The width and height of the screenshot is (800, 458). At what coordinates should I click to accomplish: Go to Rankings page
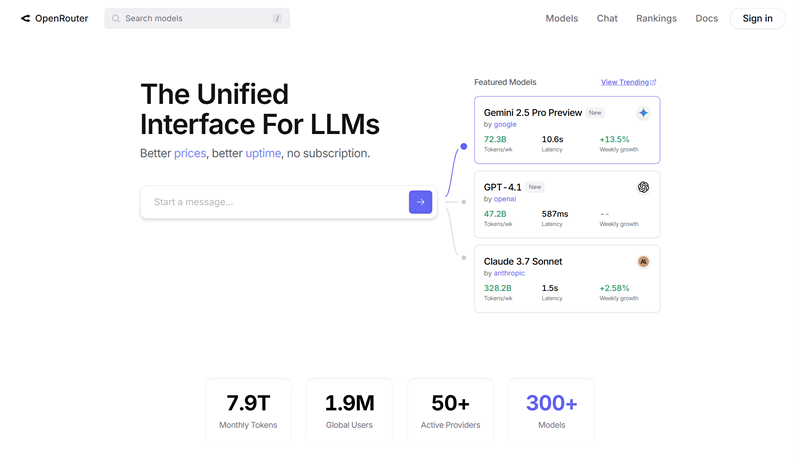(x=656, y=18)
